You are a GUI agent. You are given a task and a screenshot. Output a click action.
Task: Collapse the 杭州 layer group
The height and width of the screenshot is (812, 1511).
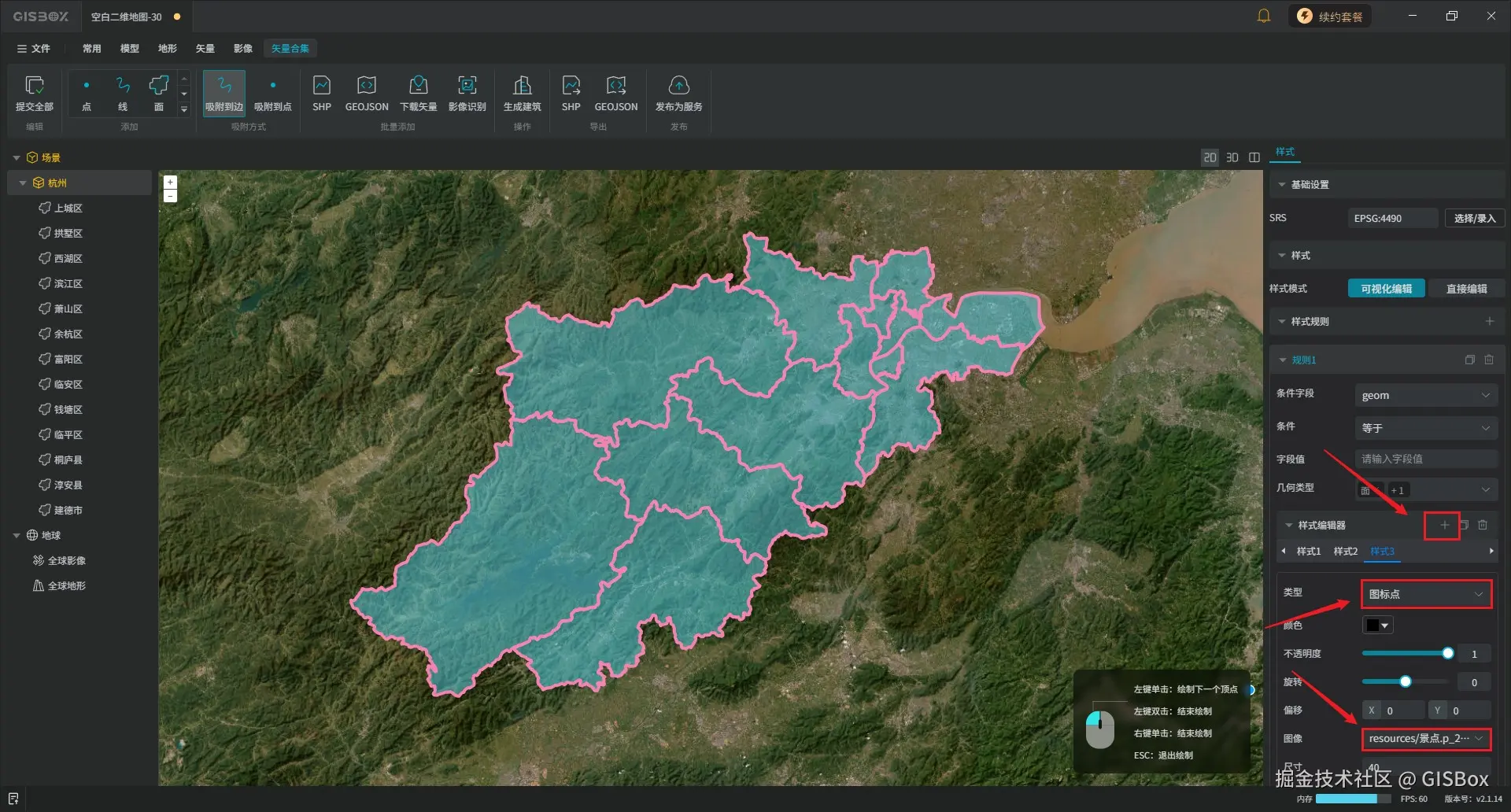[23, 183]
